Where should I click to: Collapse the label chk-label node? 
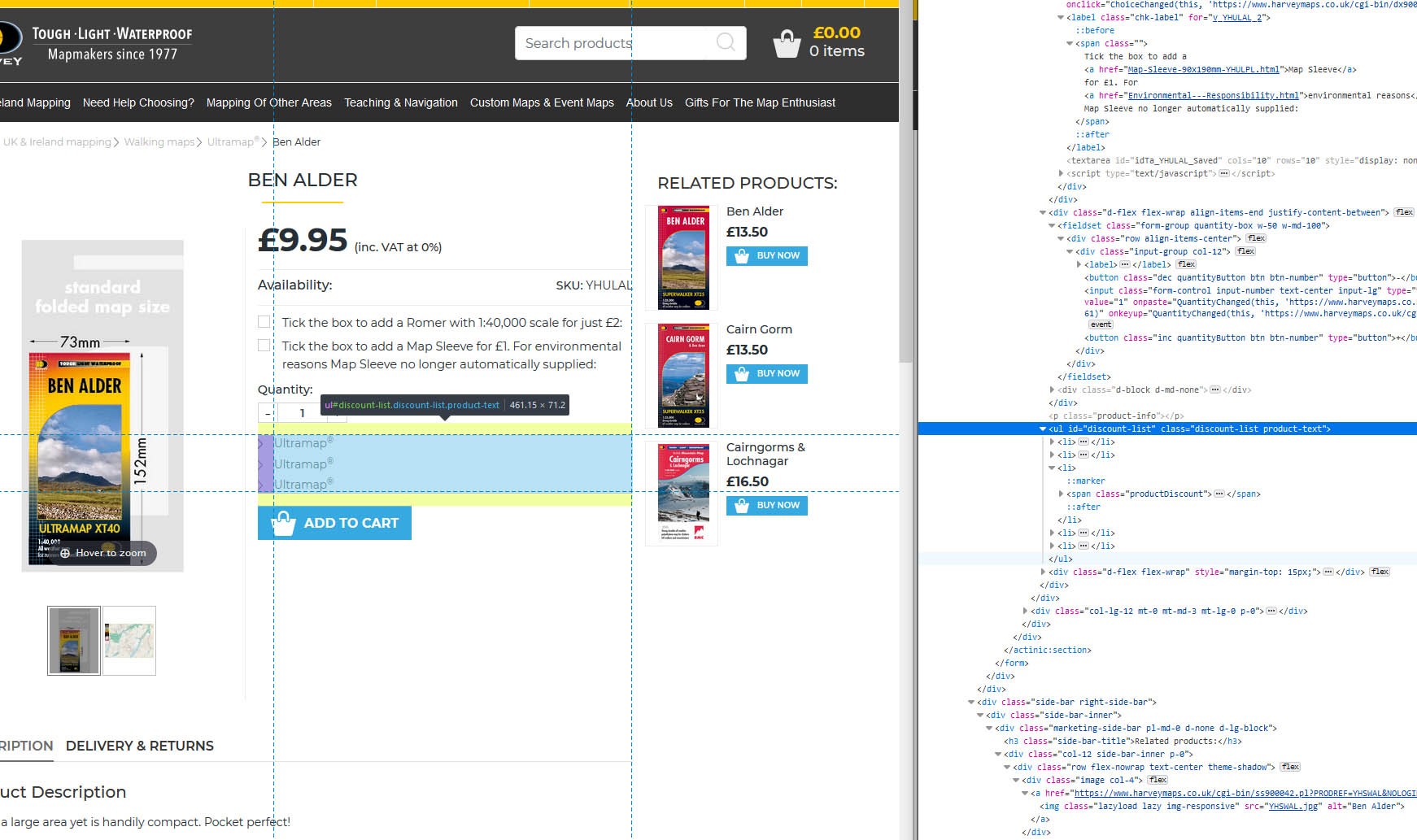pyautogui.click(x=1061, y=17)
